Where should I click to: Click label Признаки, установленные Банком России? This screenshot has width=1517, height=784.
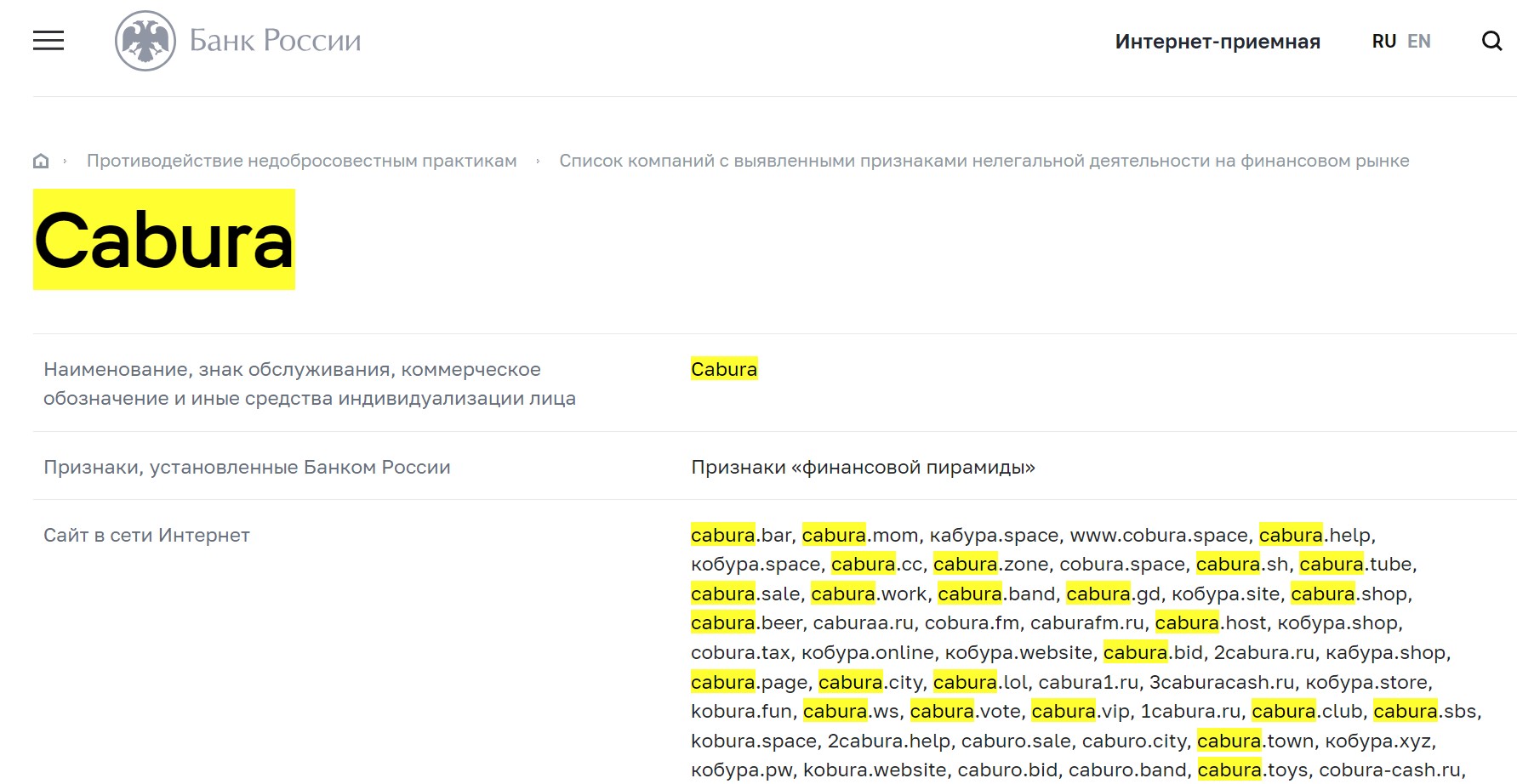[x=247, y=467]
